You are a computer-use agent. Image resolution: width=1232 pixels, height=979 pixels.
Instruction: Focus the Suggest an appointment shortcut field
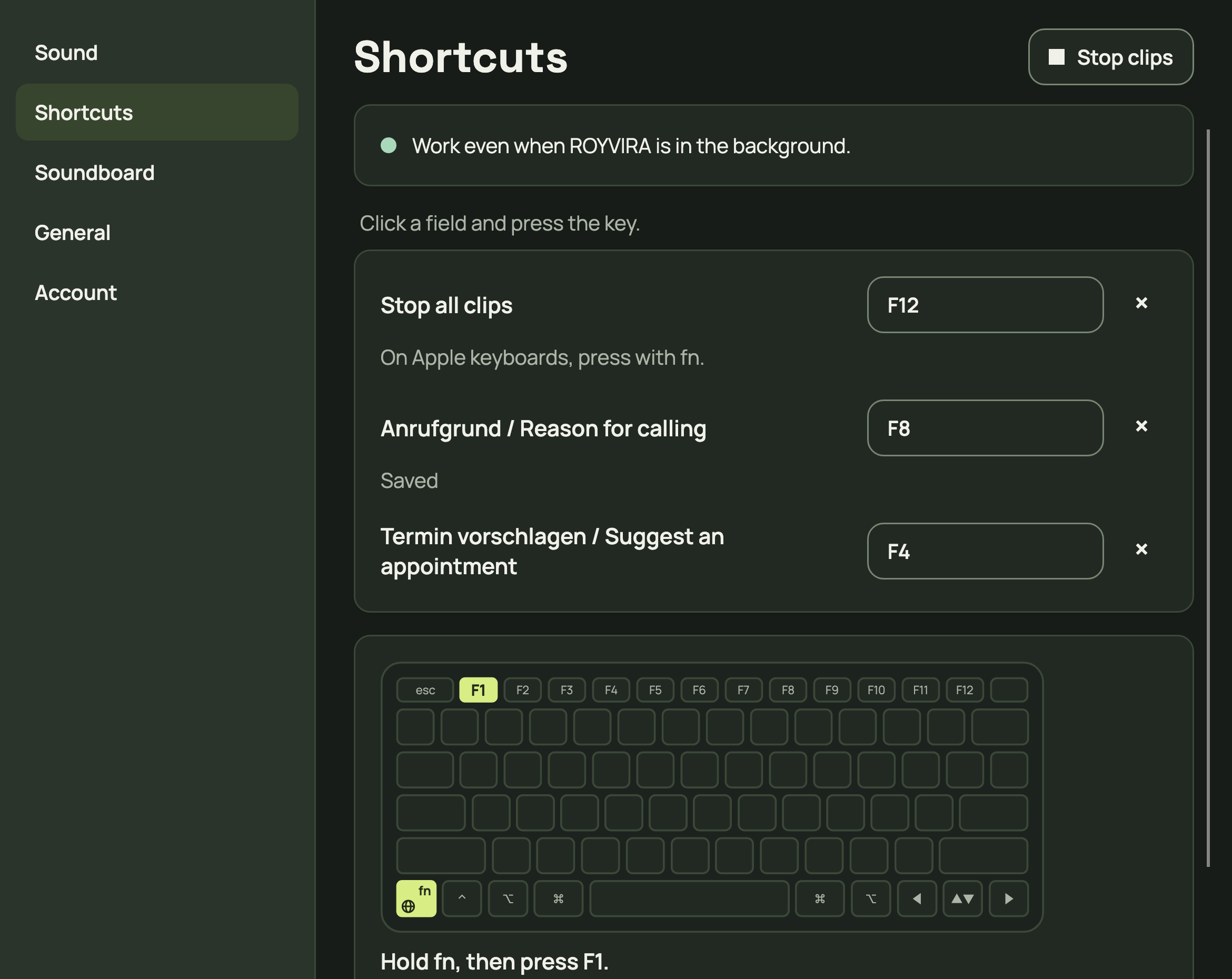click(985, 551)
